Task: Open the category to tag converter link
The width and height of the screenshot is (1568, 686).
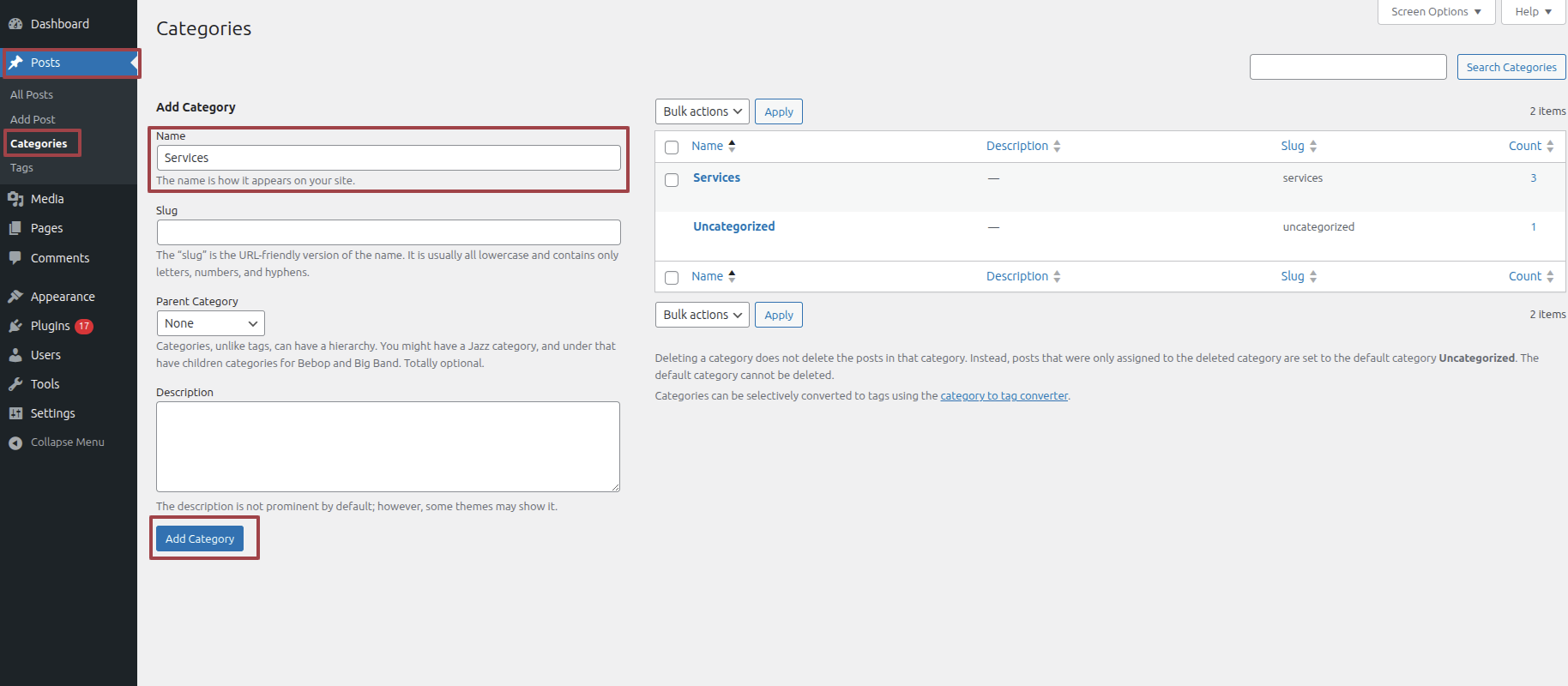Action: [x=1004, y=396]
